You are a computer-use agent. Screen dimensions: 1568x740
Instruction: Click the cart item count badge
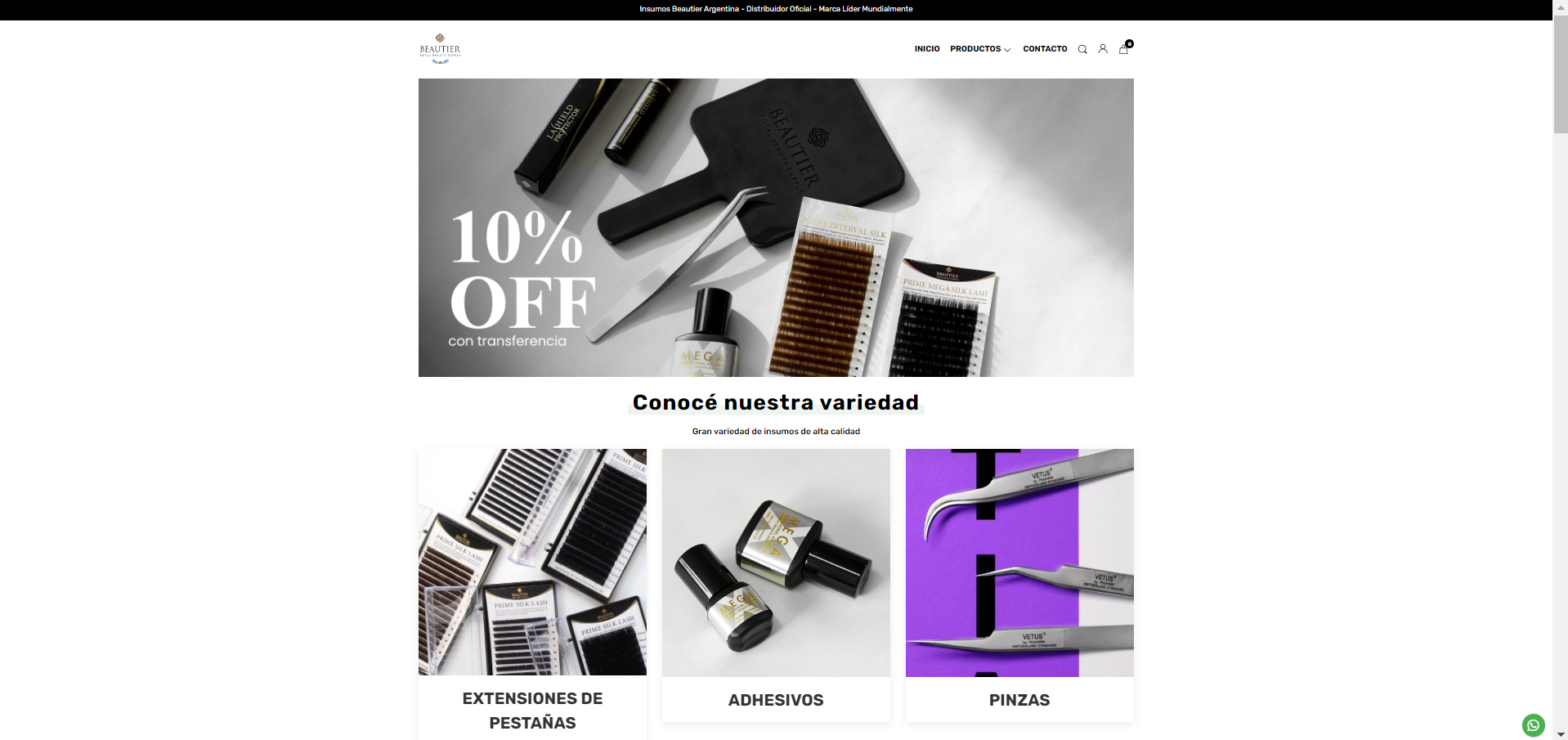1129,44
